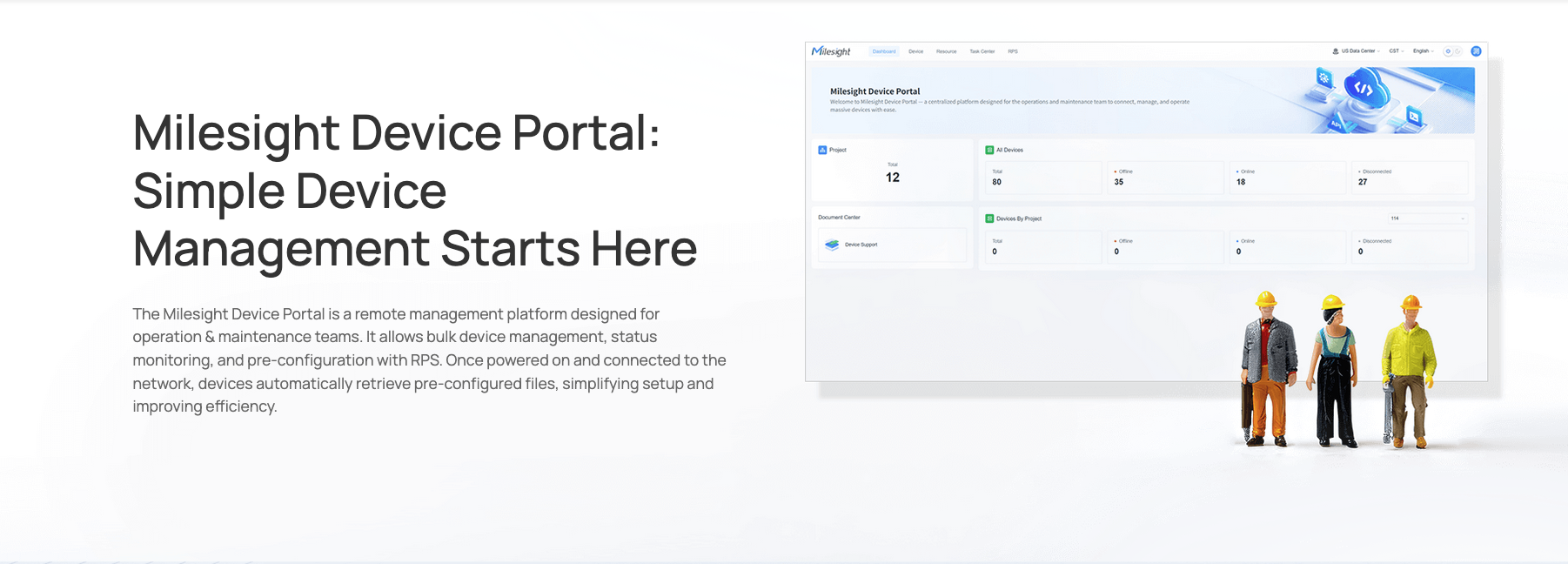Expand the project selector showing 114
1568x564 pixels.
pos(1427,218)
